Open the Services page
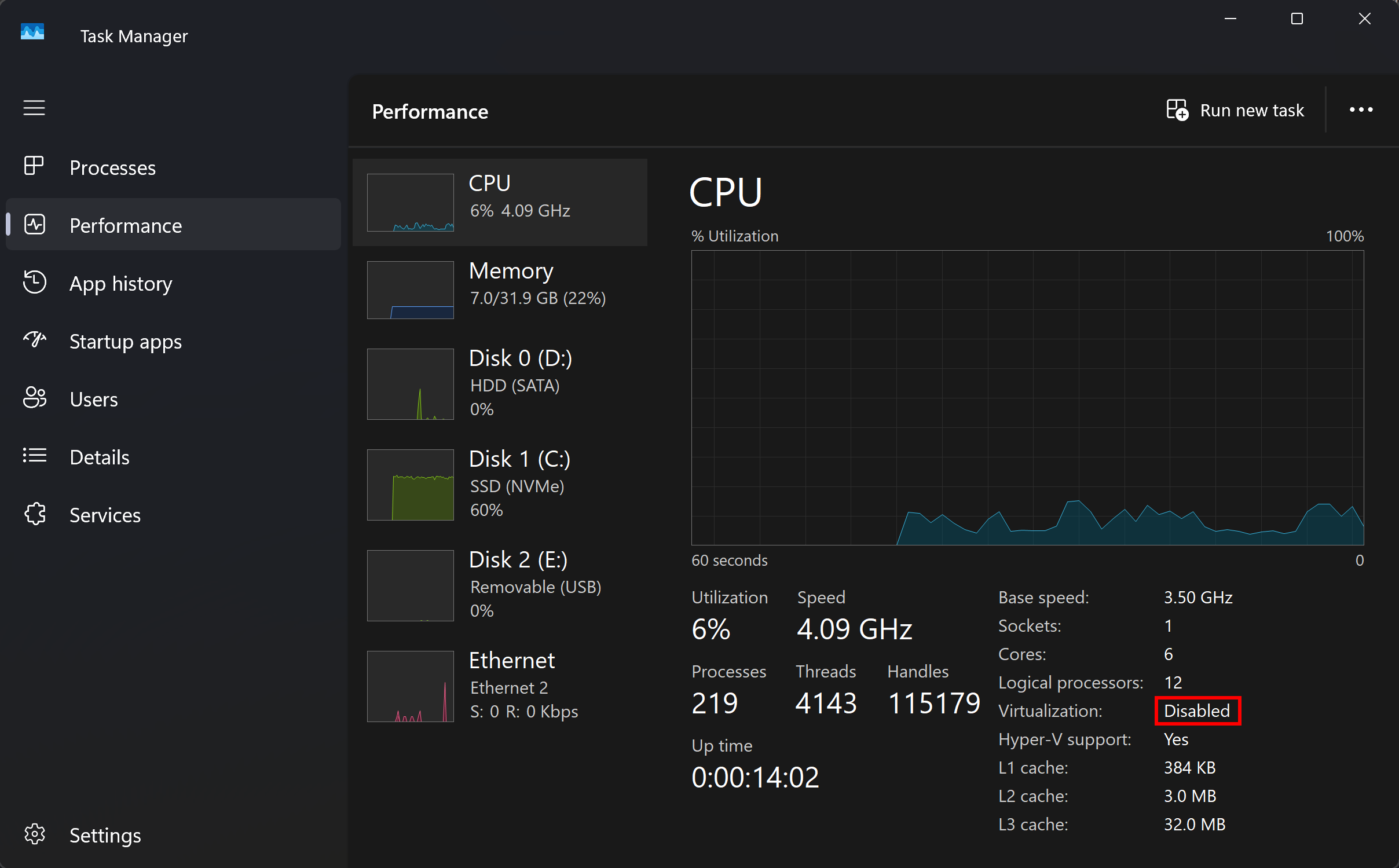The width and height of the screenshot is (1399, 868). point(105,515)
